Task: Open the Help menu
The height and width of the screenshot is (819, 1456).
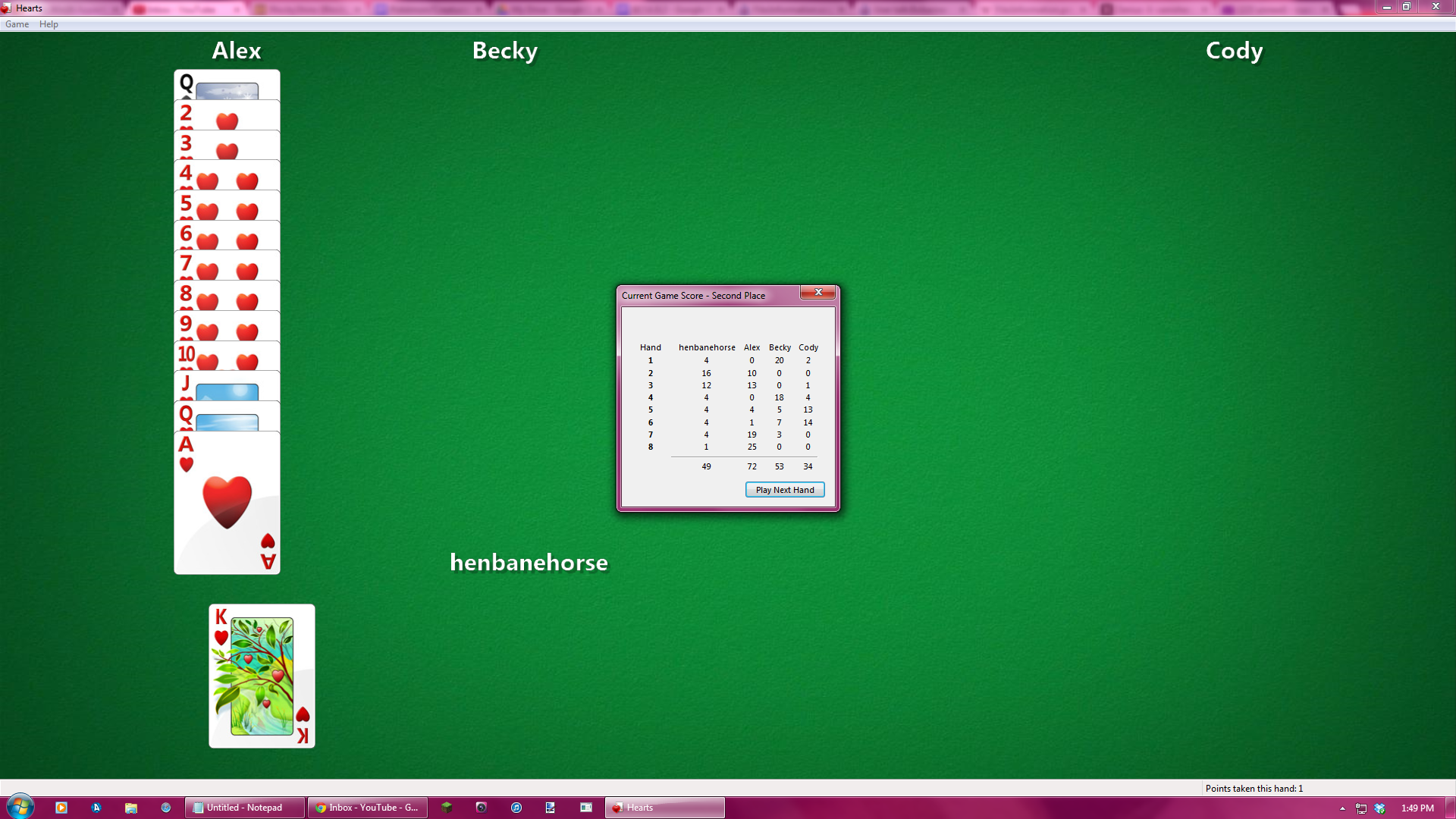Action: coord(49,24)
